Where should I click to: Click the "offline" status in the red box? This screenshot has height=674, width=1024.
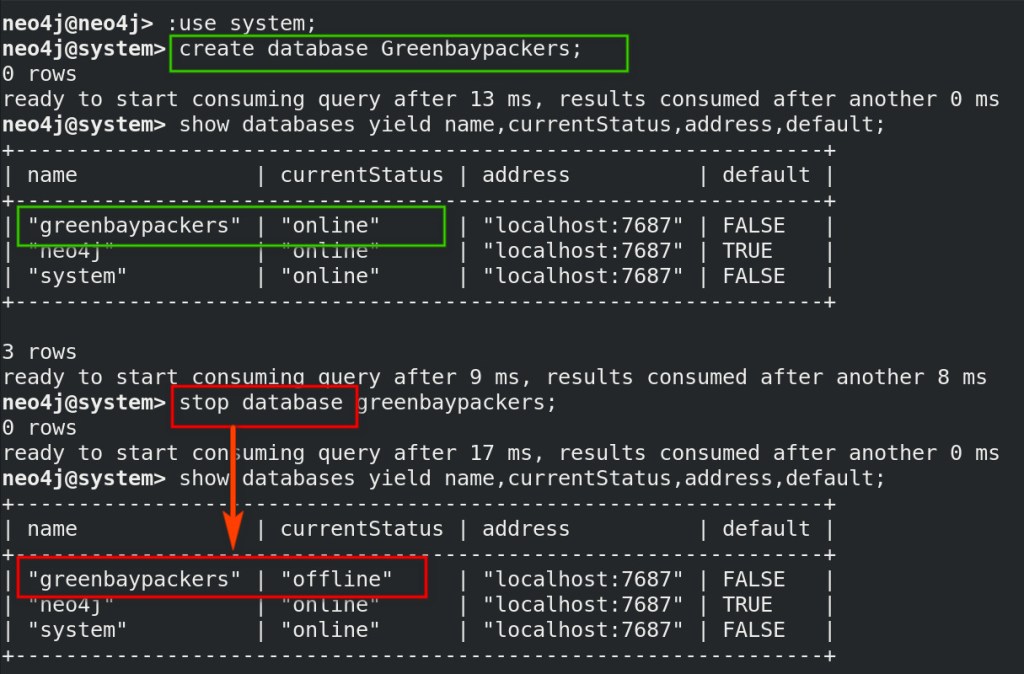[x=337, y=580]
